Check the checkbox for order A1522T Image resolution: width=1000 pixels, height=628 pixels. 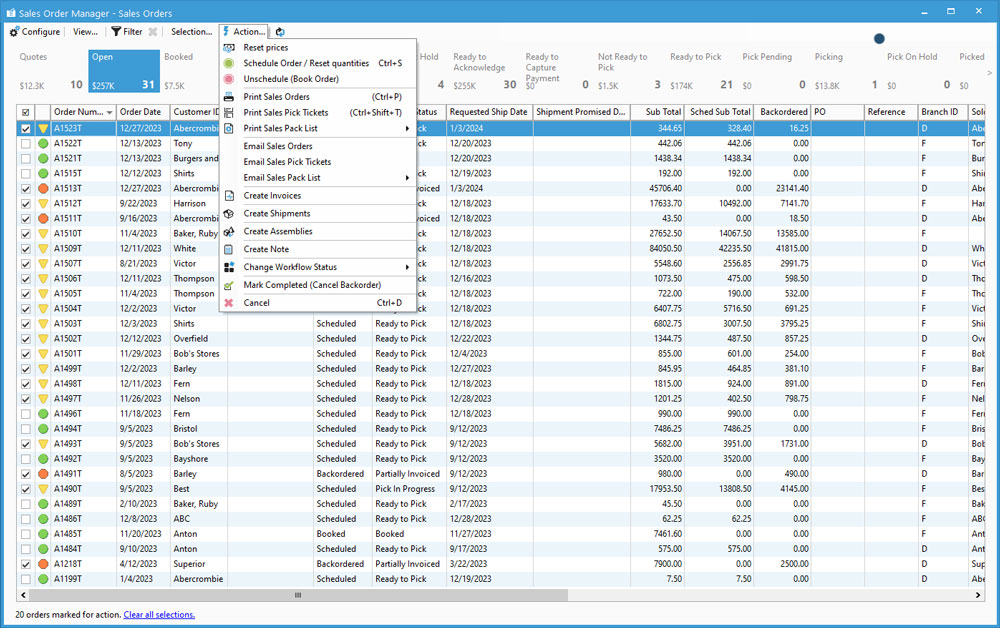point(26,144)
